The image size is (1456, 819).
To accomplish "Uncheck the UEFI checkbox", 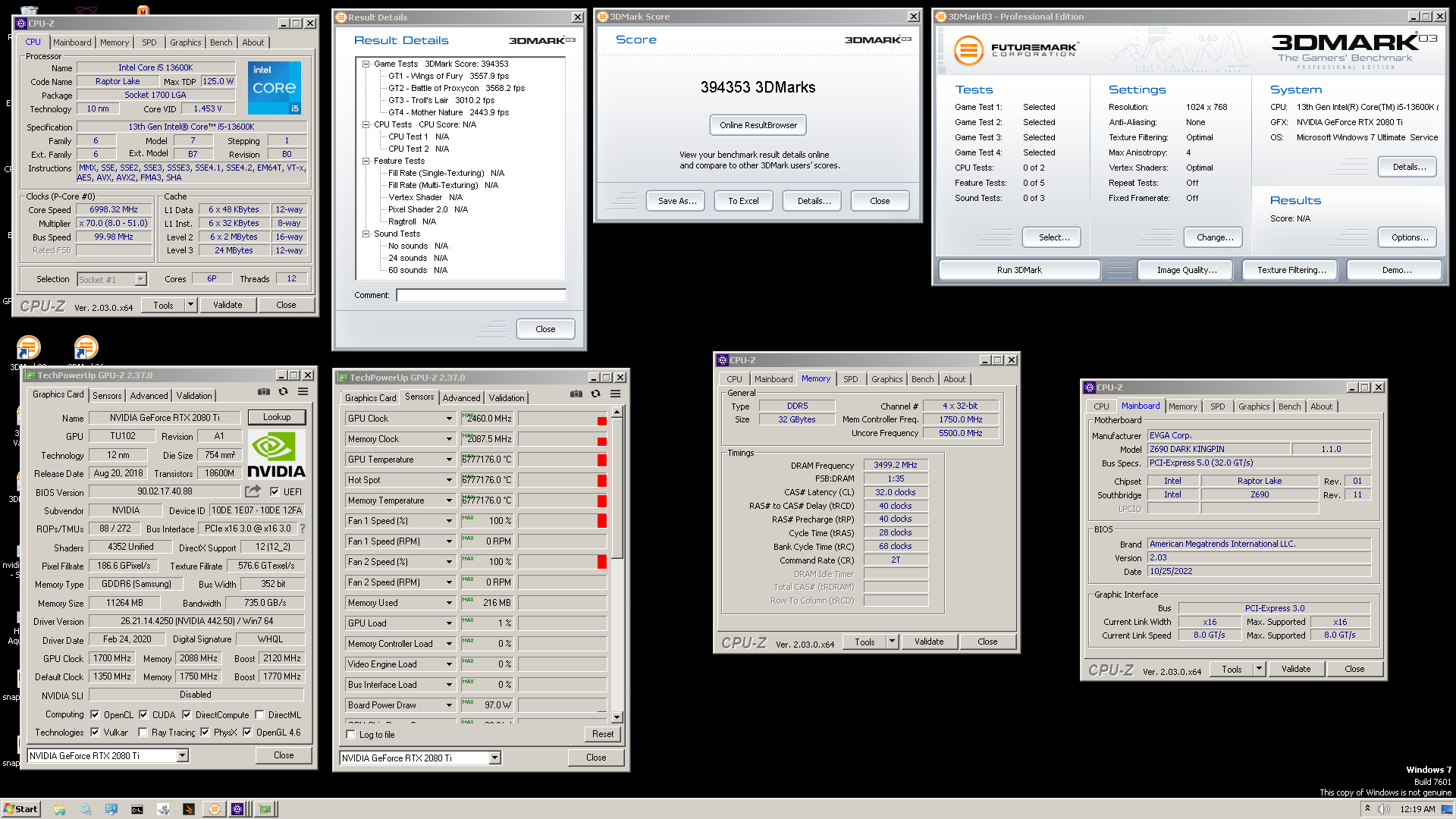I will coord(275,491).
